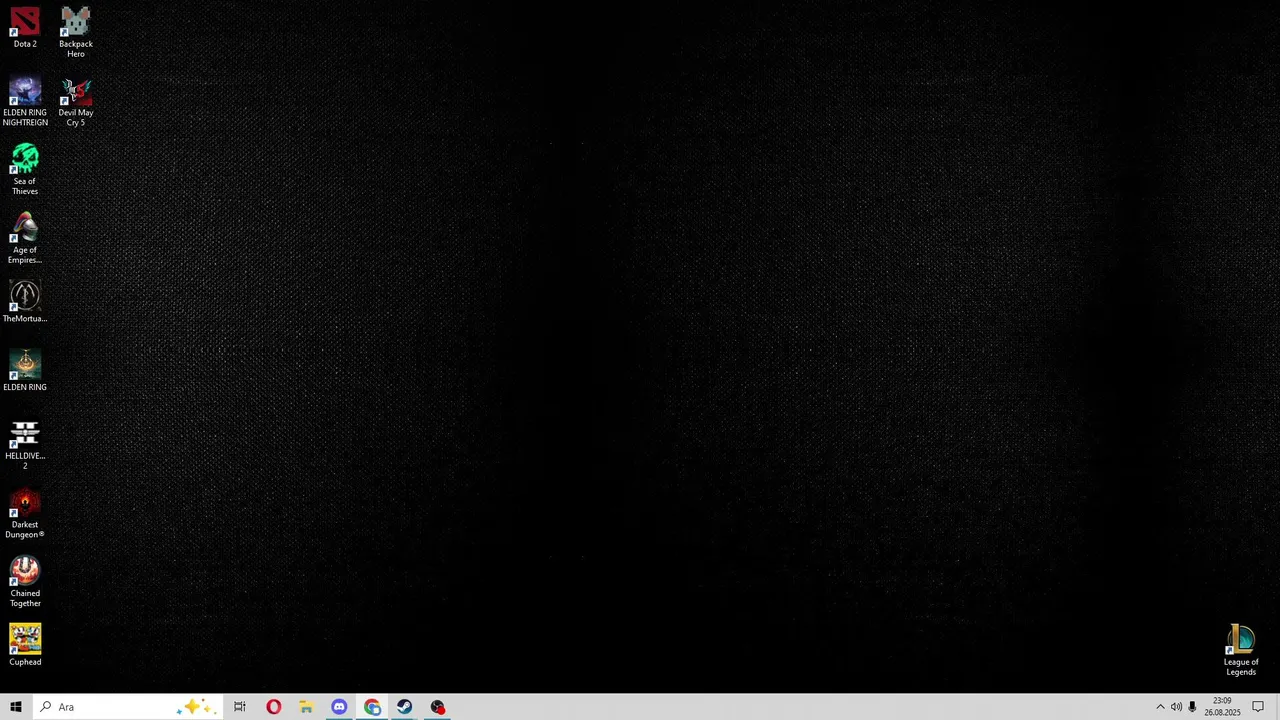Open the notification action center
The image size is (1280, 720).
[x=1258, y=707]
